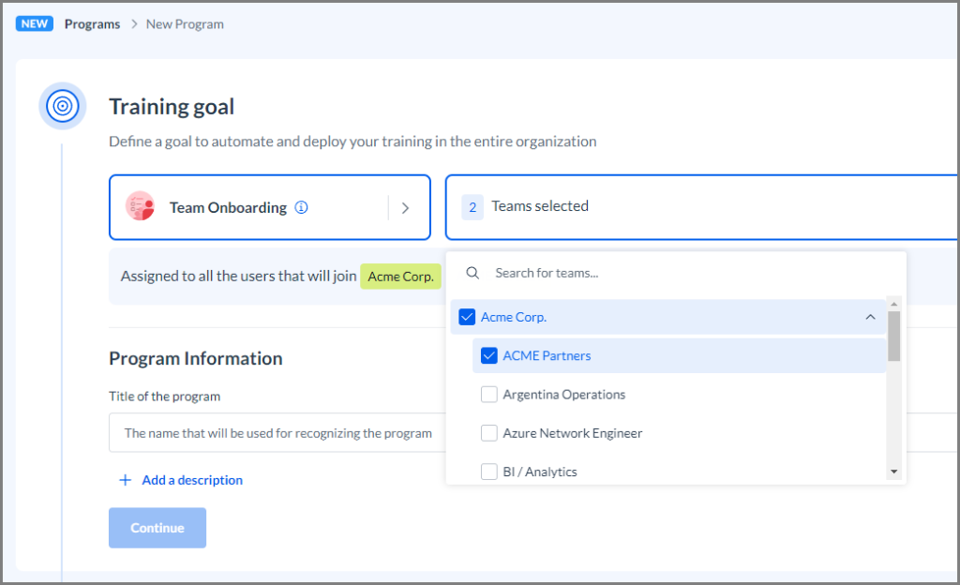Image resolution: width=960 pixels, height=585 pixels.
Task: Go to the Programs breadcrumb
Action: (92, 24)
